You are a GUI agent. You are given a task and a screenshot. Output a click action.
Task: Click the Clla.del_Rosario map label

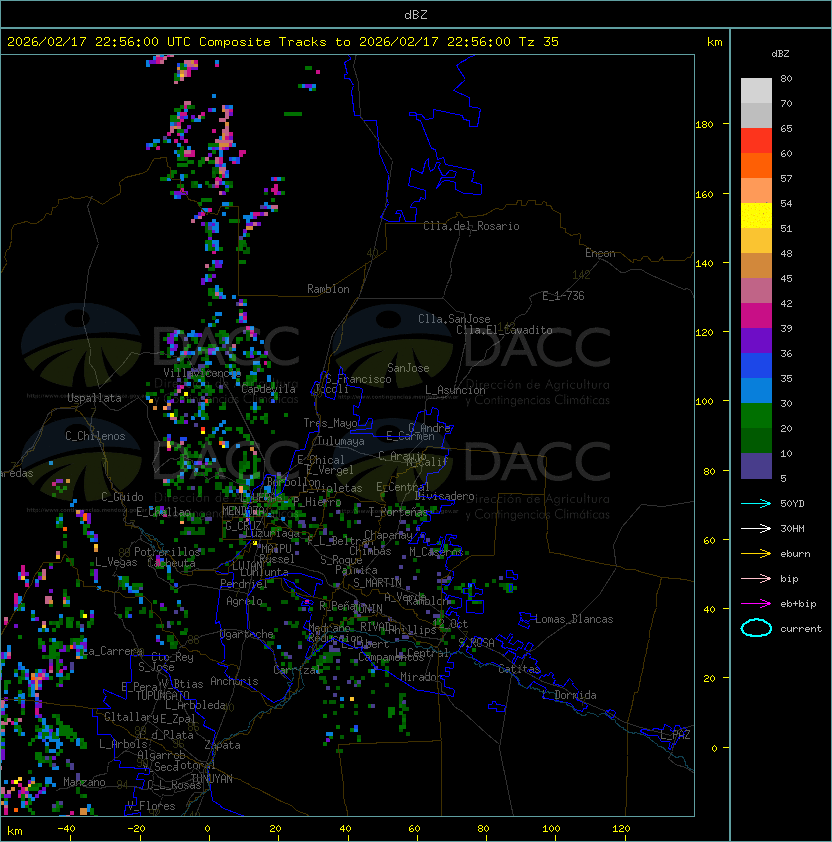pyautogui.click(x=471, y=226)
